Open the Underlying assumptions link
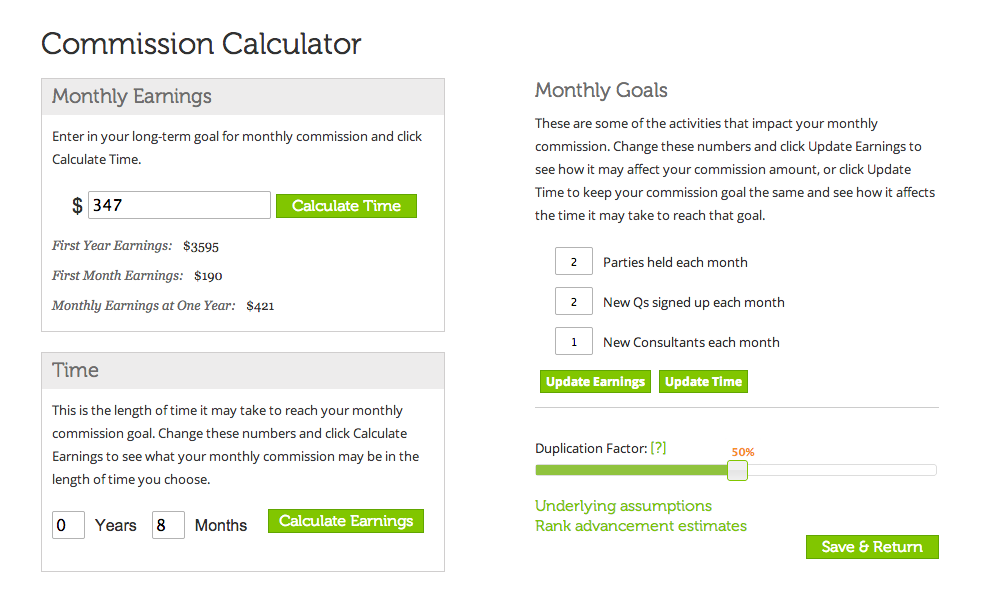984x602 pixels. 623,506
